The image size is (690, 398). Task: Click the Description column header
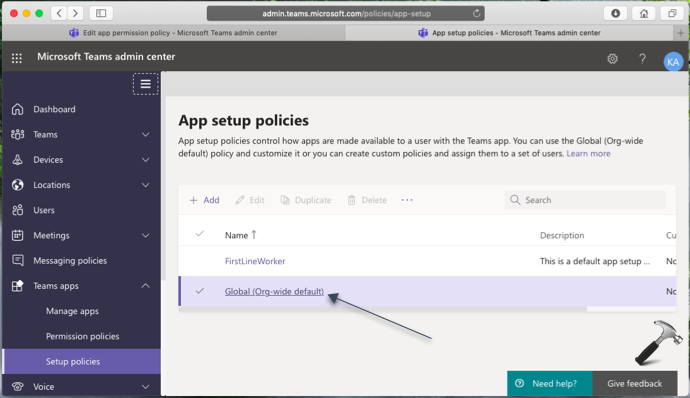562,235
